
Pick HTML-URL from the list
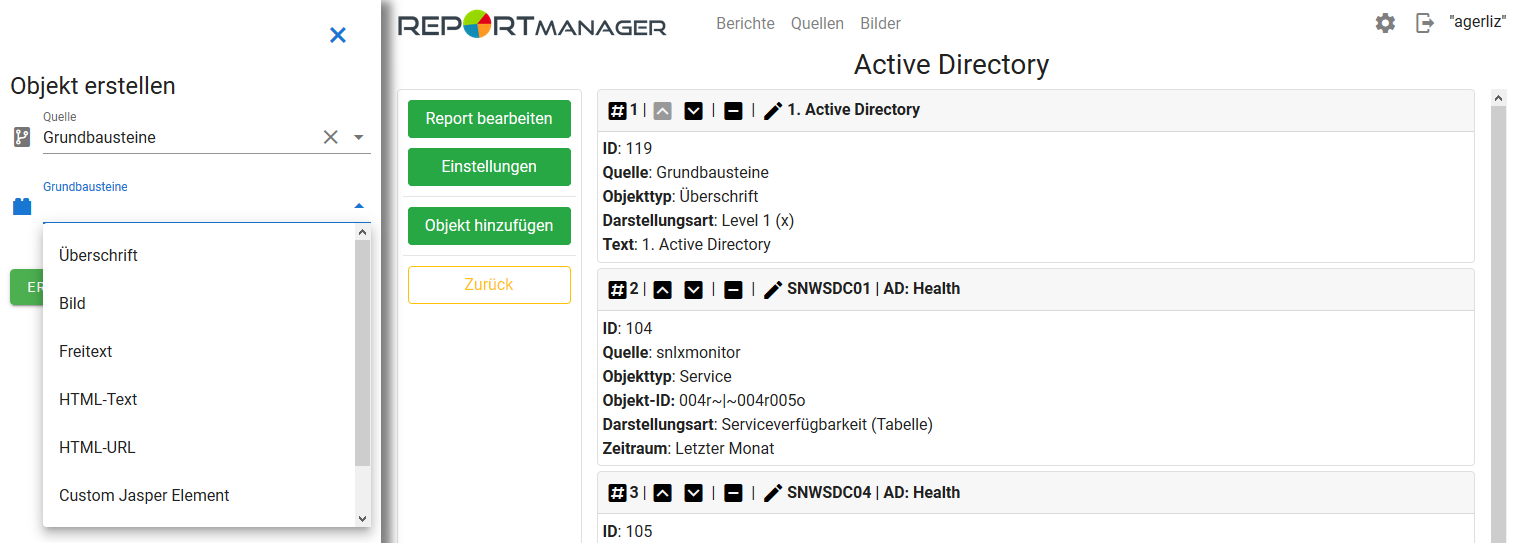tap(199, 447)
